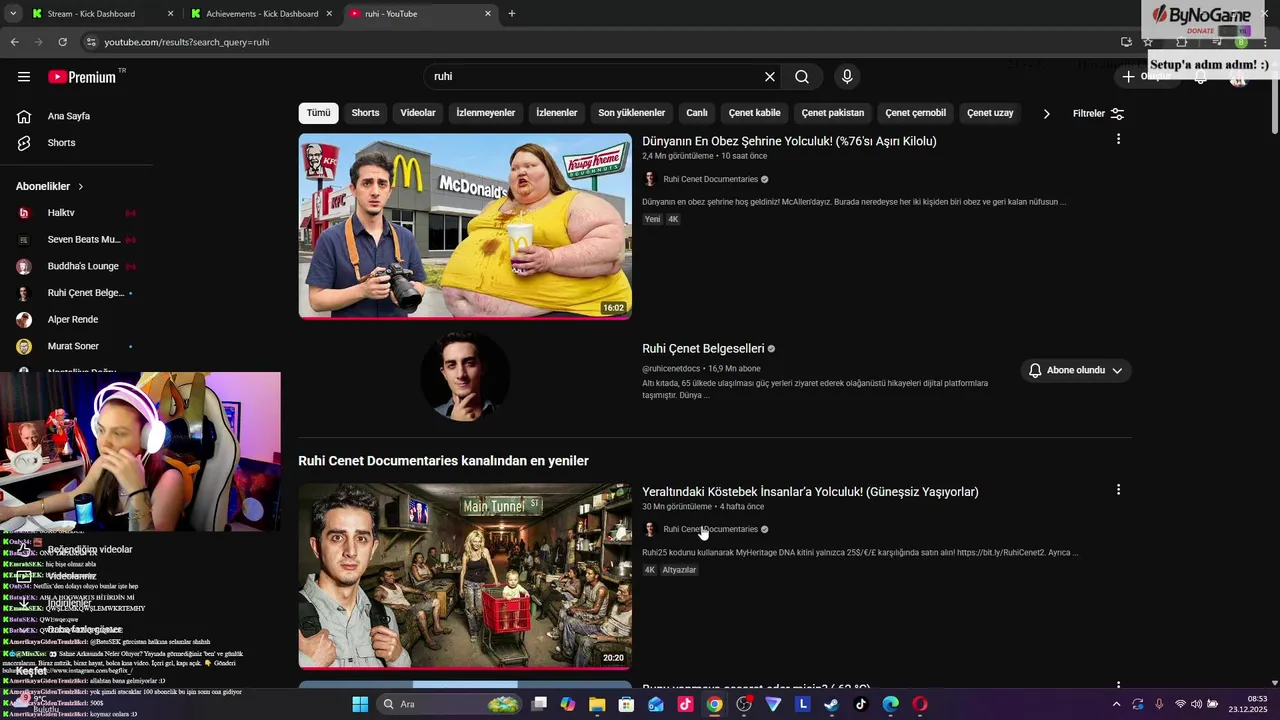Go back with the browser back arrow
The height and width of the screenshot is (720, 1280).
point(14,42)
